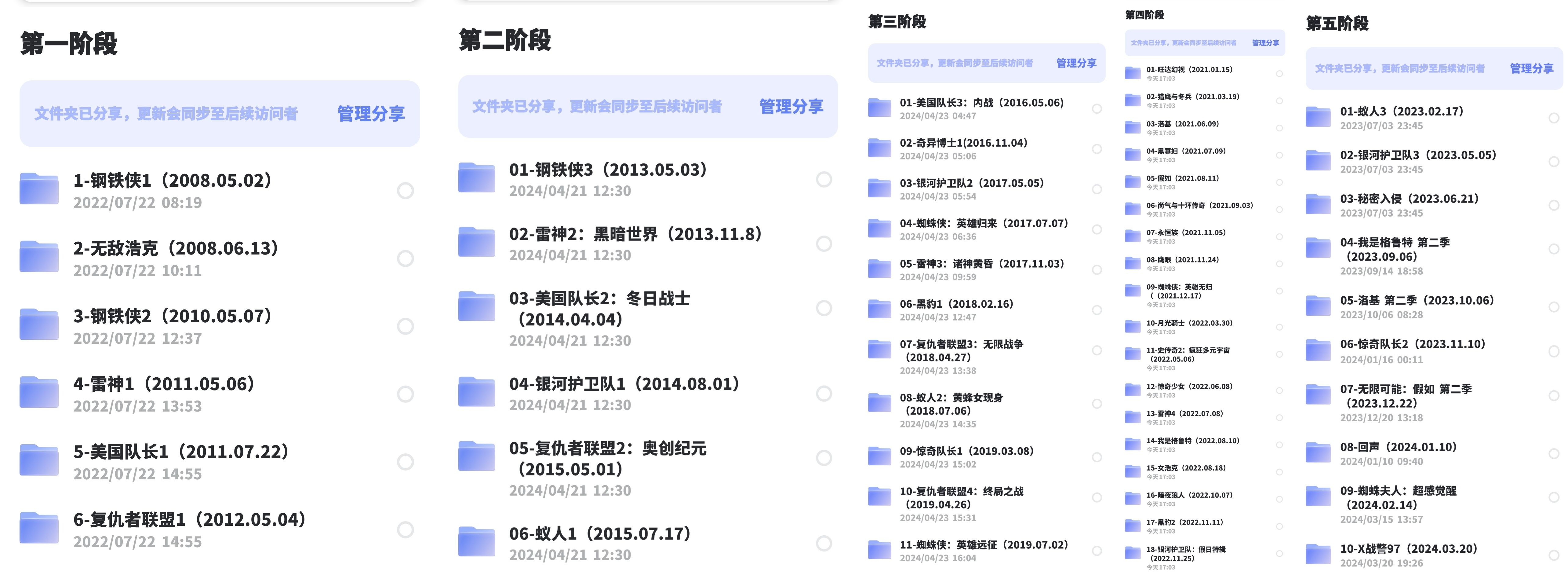
Task: Select the circle for 03-银河护卫队2
Action: click(1097, 189)
